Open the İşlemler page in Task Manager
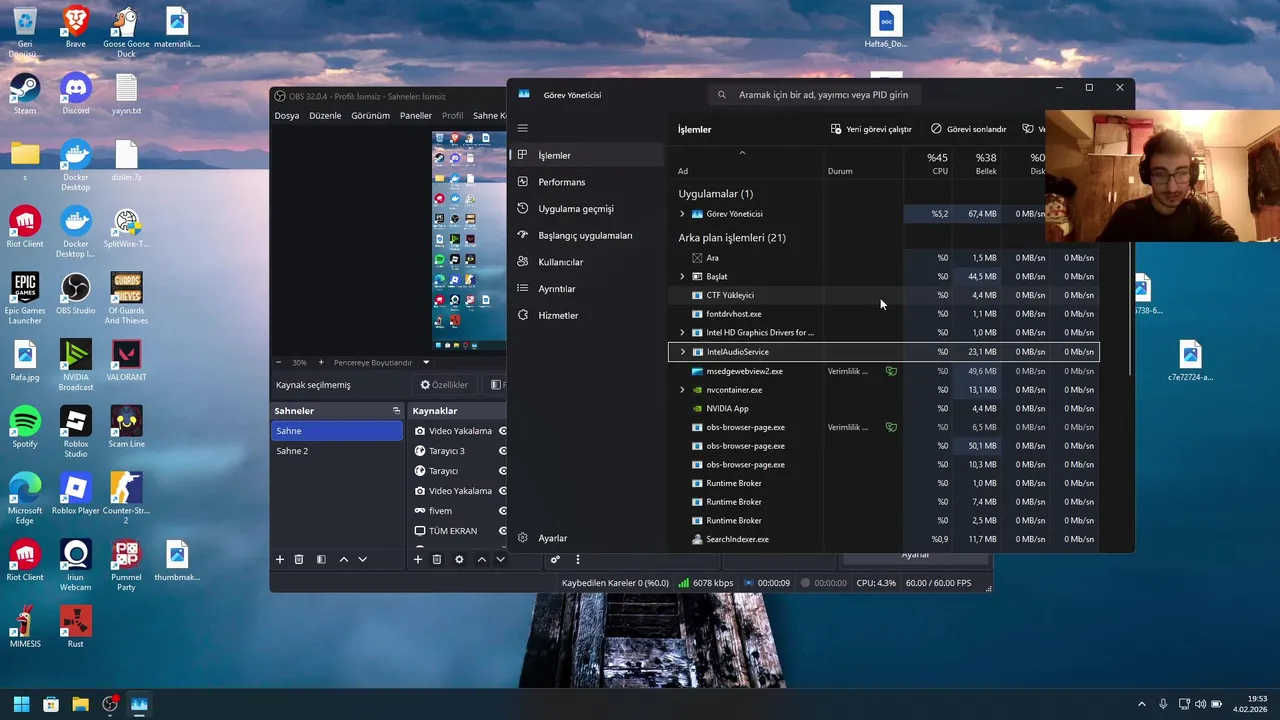Image resolution: width=1280 pixels, height=720 pixels. click(587, 155)
